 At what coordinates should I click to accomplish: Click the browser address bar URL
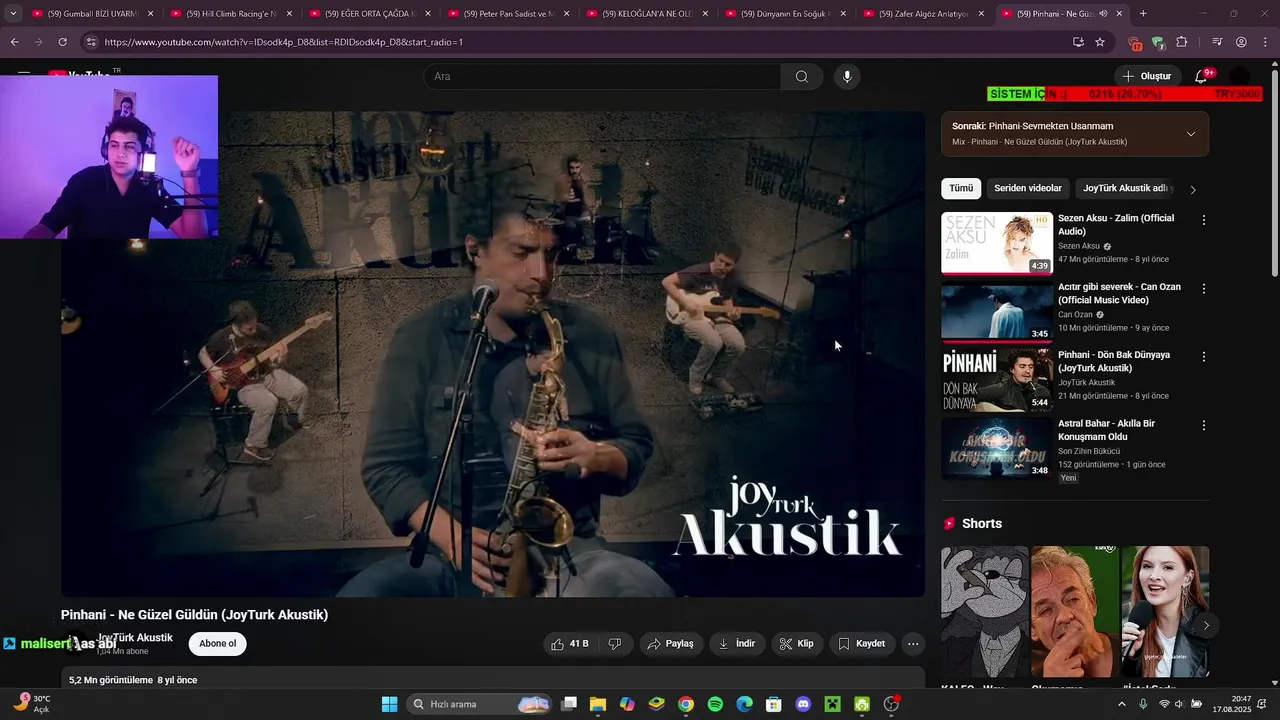(283, 42)
